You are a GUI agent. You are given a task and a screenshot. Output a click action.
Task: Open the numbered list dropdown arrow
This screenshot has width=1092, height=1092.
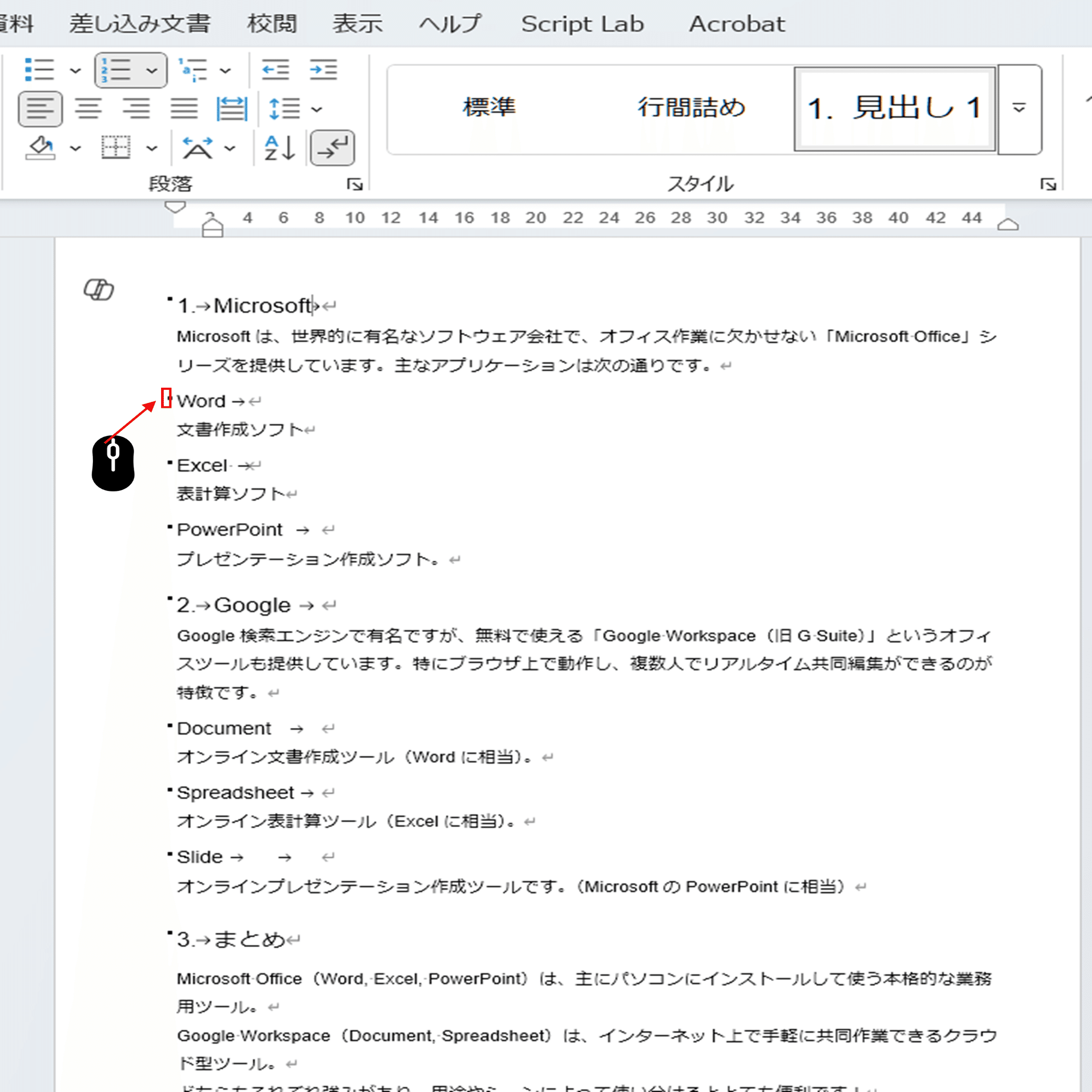pos(151,69)
